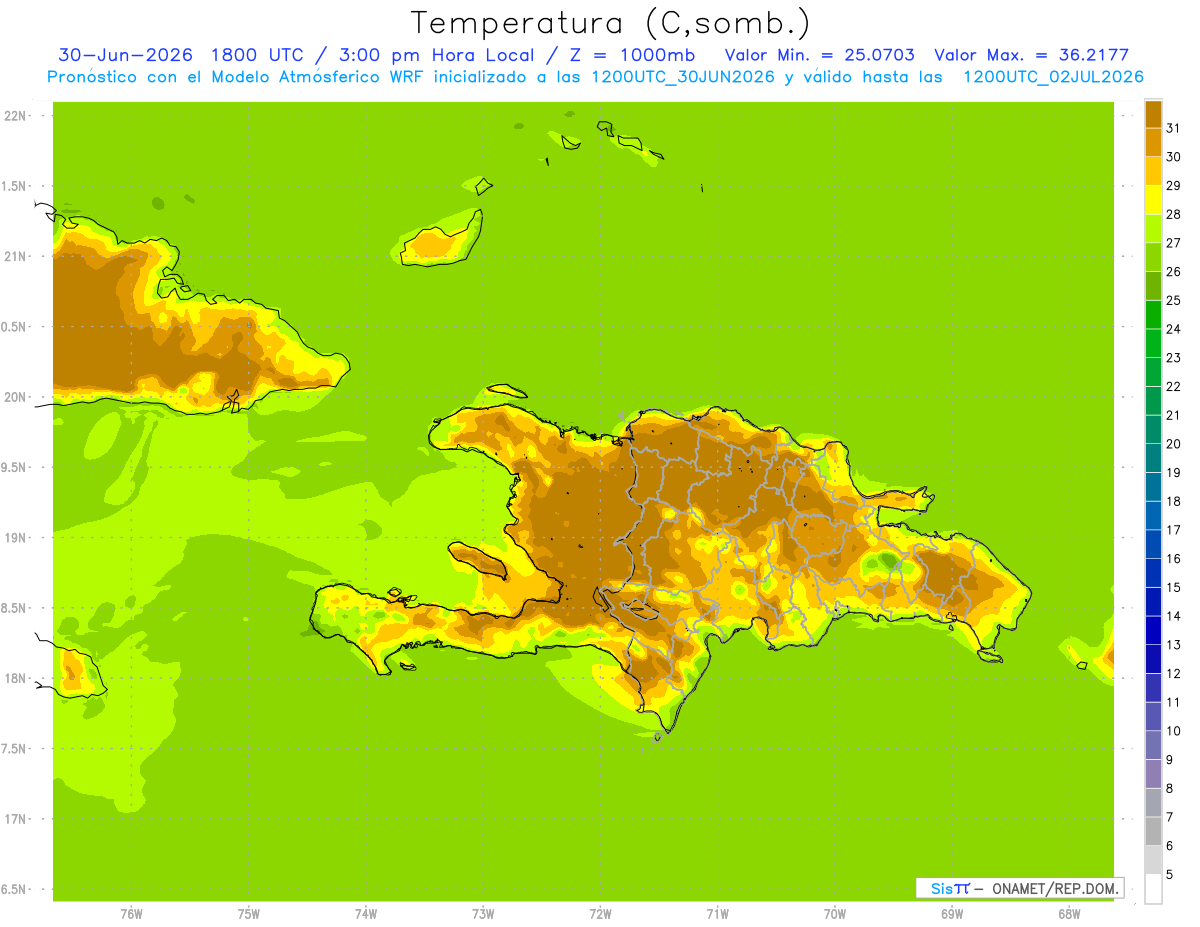The height and width of the screenshot is (927, 1200).
Task: Click the '18N' latitude label
Action: coord(15,678)
